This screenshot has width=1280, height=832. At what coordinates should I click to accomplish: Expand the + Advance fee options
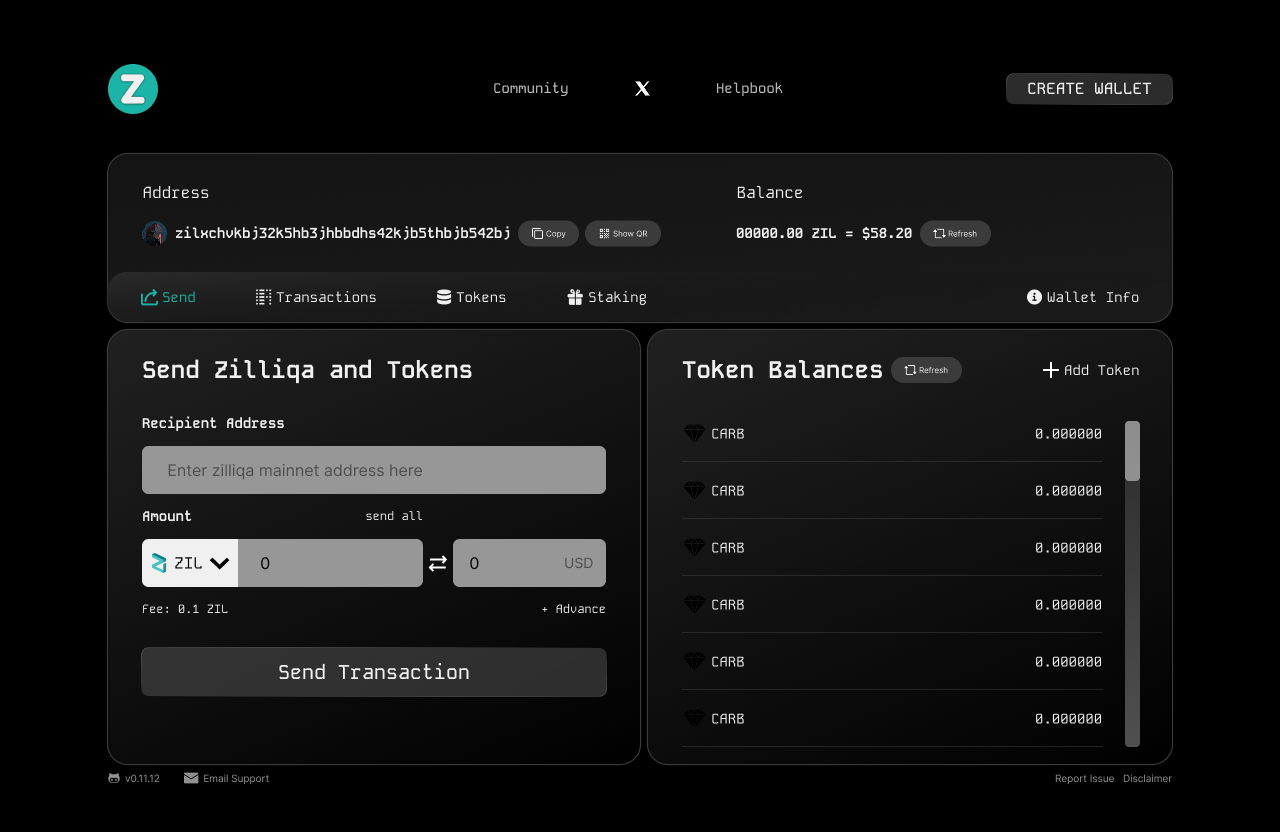[573, 609]
